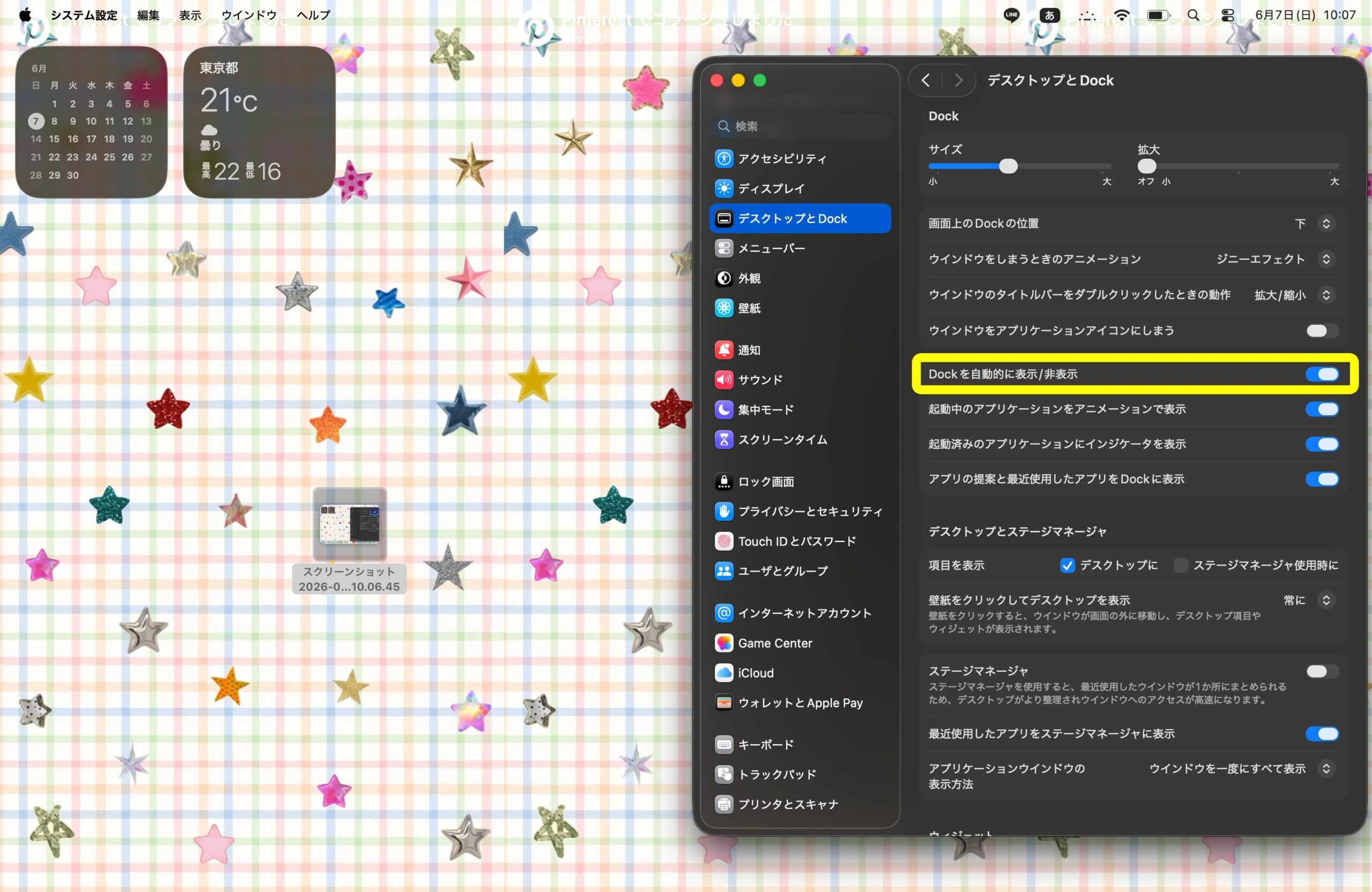
Task: Open システム設定 menu in menu bar
Action: click(x=84, y=15)
